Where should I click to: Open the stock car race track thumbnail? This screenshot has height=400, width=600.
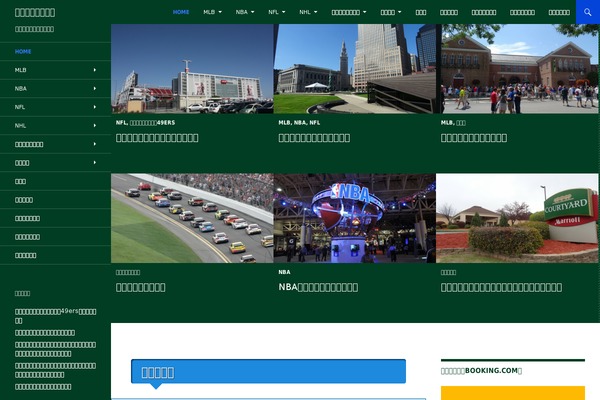tap(192, 218)
